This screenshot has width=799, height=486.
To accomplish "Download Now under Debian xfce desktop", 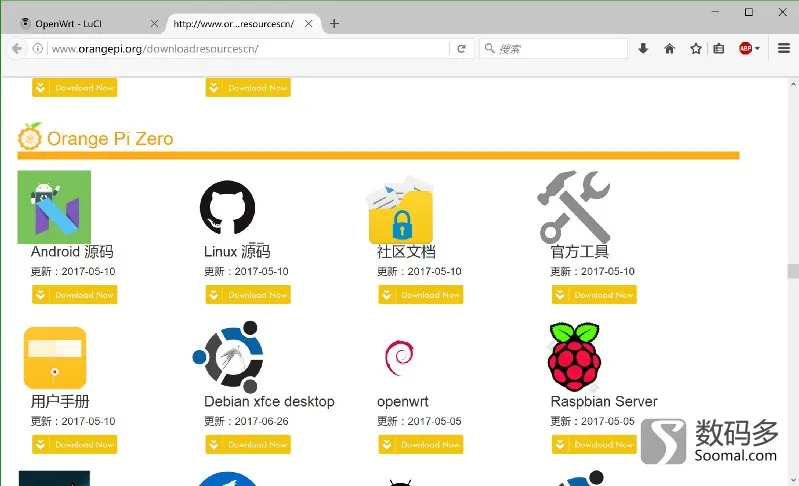I will coord(248,444).
